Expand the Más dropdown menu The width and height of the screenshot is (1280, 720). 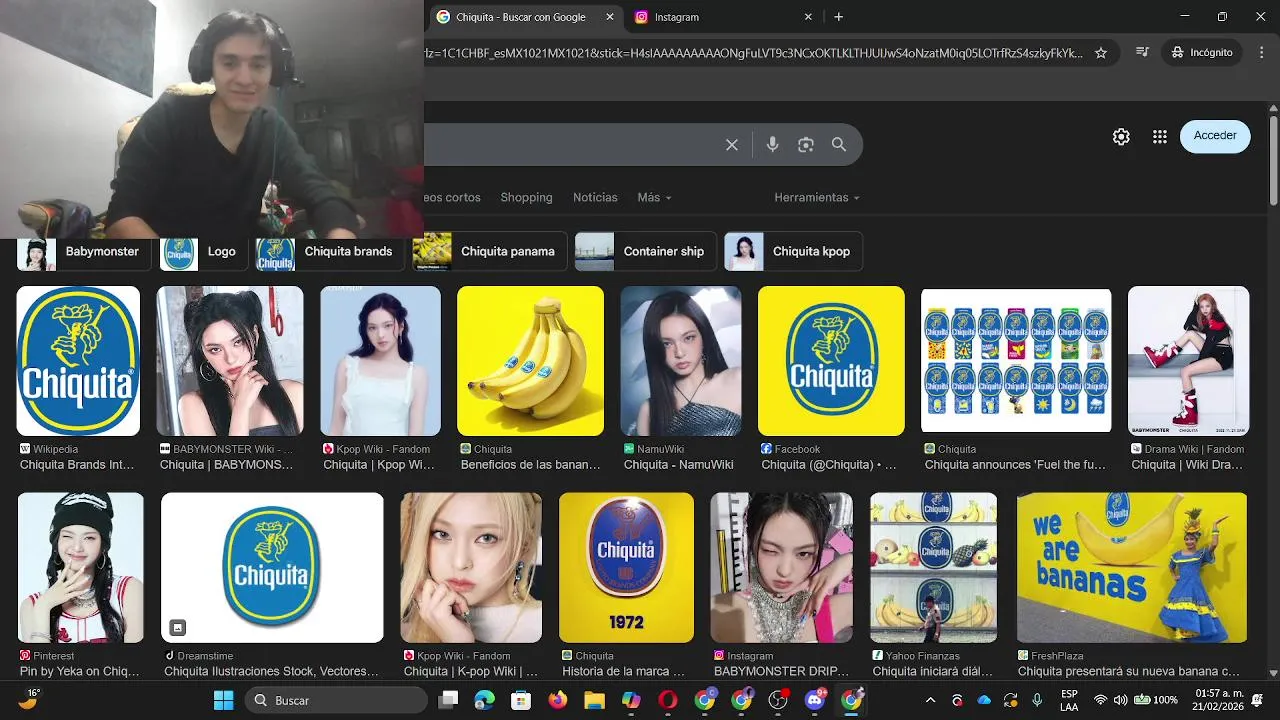(x=654, y=198)
